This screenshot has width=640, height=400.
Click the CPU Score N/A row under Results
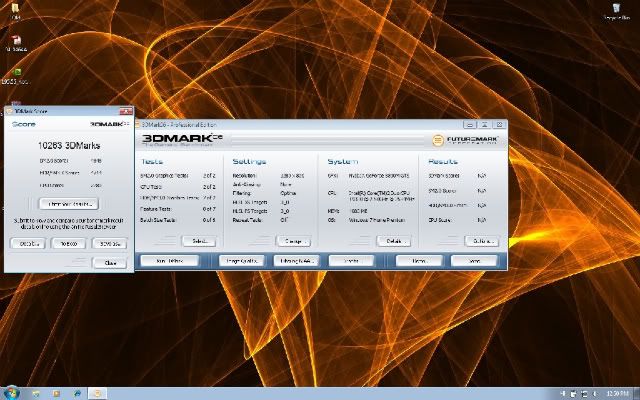click(x=457, y=220)
